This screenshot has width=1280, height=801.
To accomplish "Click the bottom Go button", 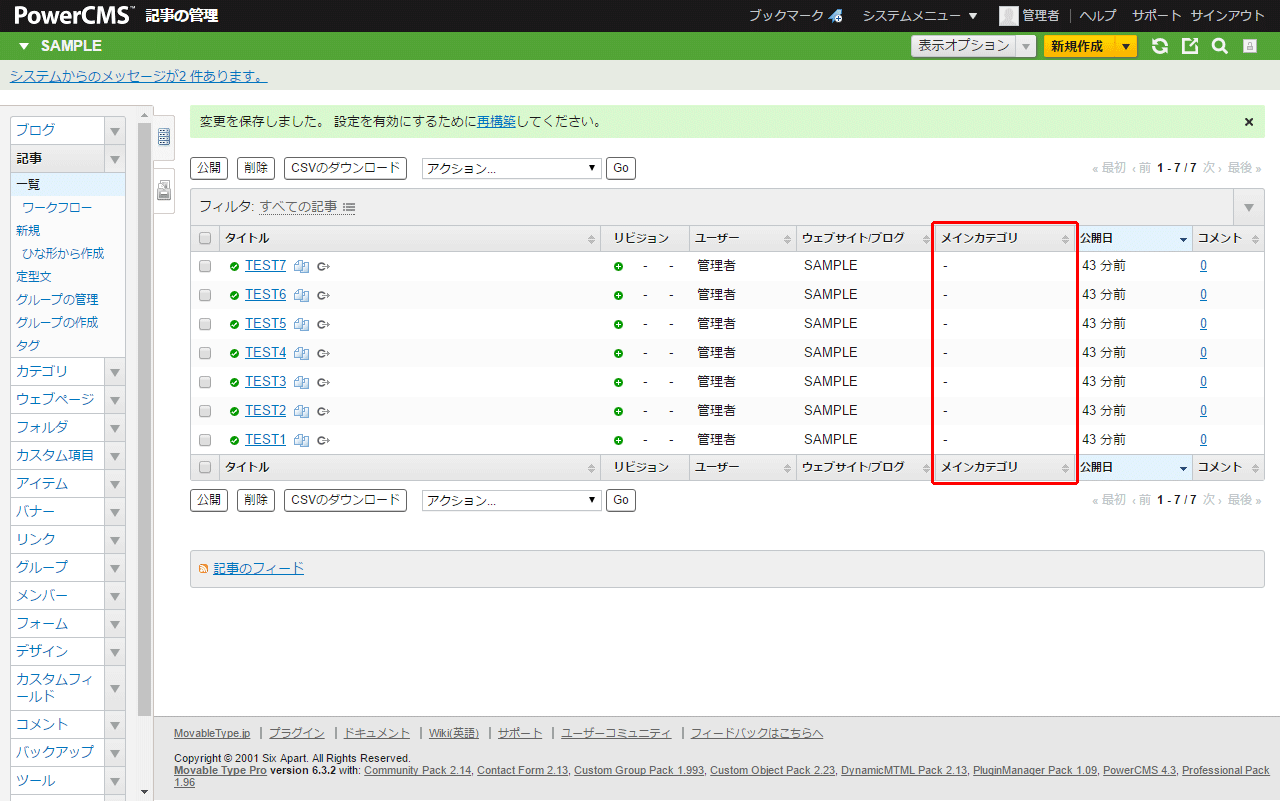I will pyautogui.click(x=620, y=500).
